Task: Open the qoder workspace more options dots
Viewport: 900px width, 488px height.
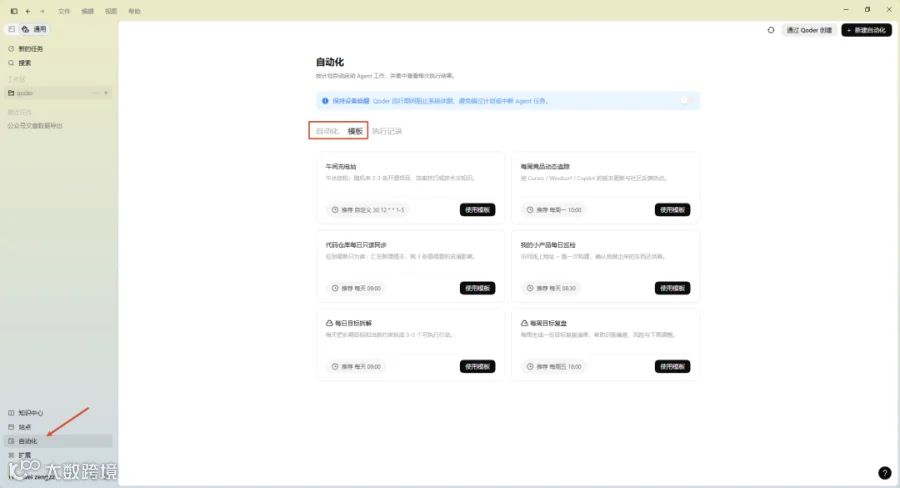Action: 95,93
